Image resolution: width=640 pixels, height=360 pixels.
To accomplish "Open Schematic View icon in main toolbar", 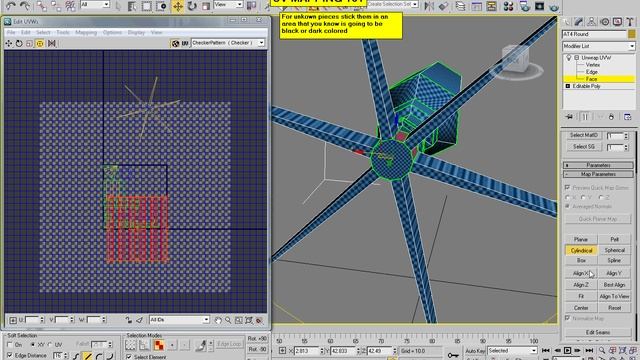I will [x=491, y=6].
